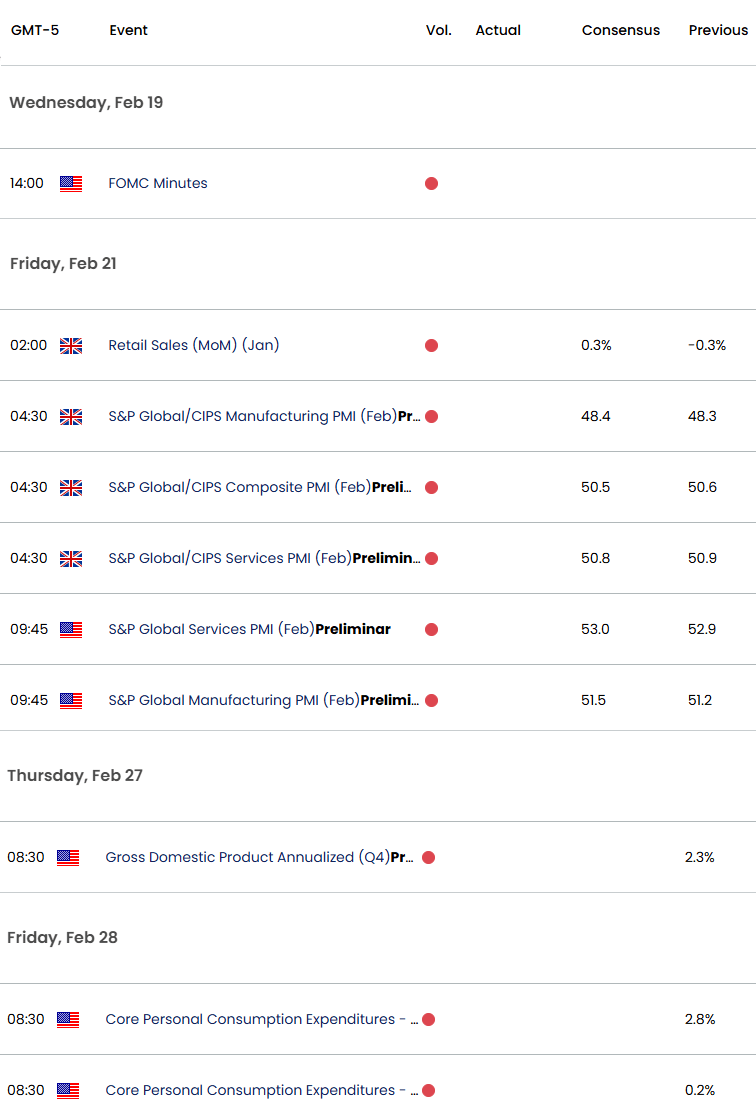The height and width of the screenshot is (1112, 756).
Task: Open Gross Domestic Product Annualized (Q4) event
Action: point(260,857)
